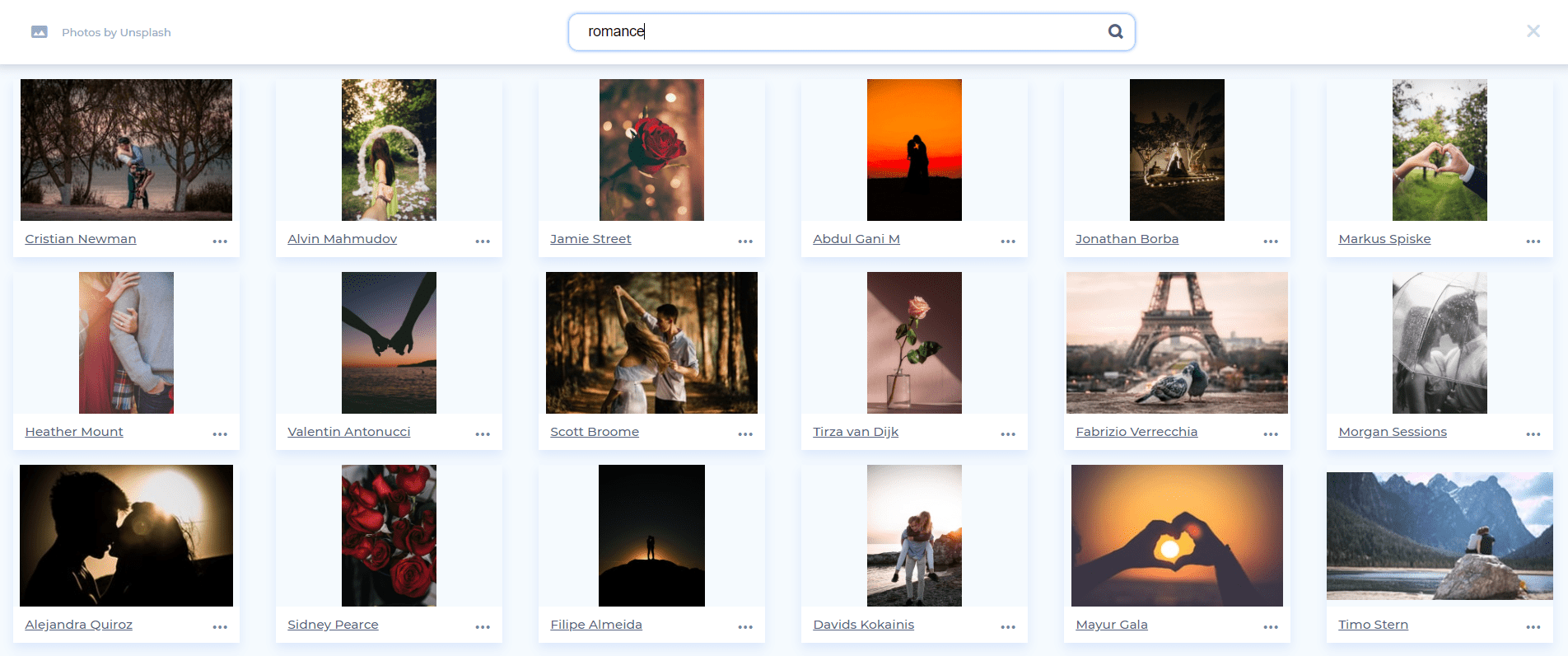
Task: Open Markus Spiske author link
Action: [1384, 239]
